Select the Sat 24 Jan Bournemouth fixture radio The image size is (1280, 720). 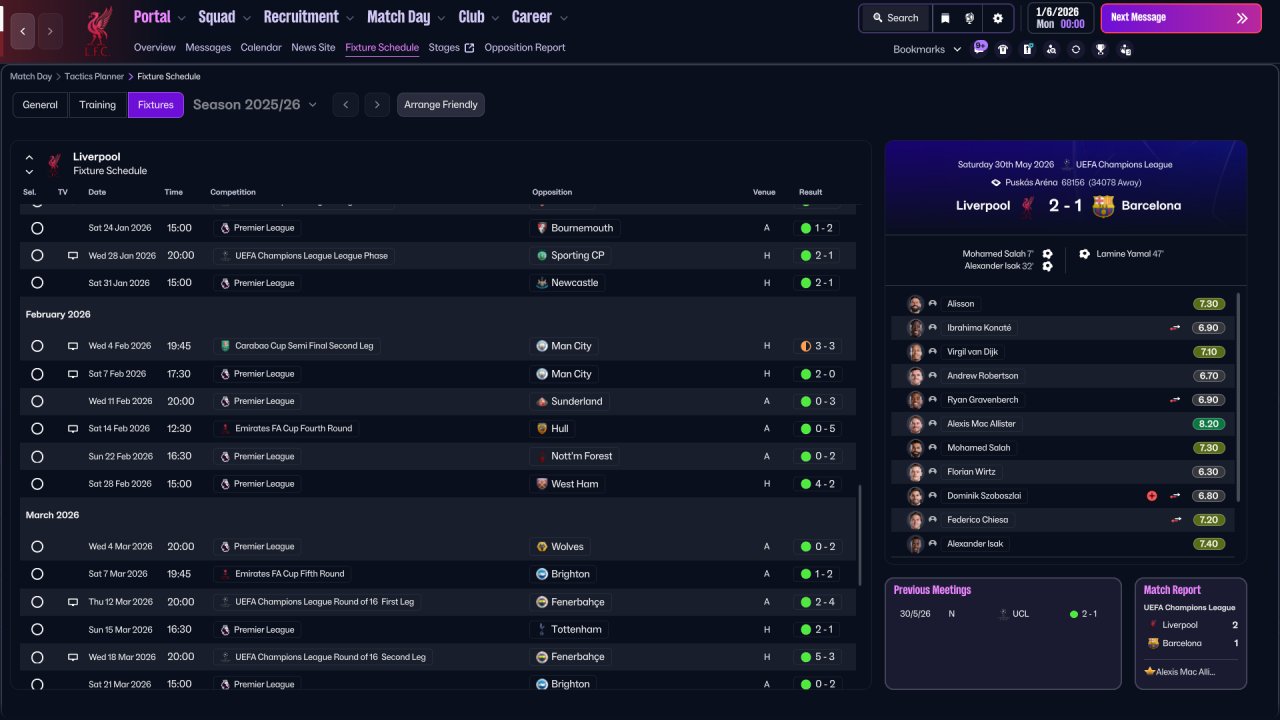pyautogui.click(x=37, y=228)
